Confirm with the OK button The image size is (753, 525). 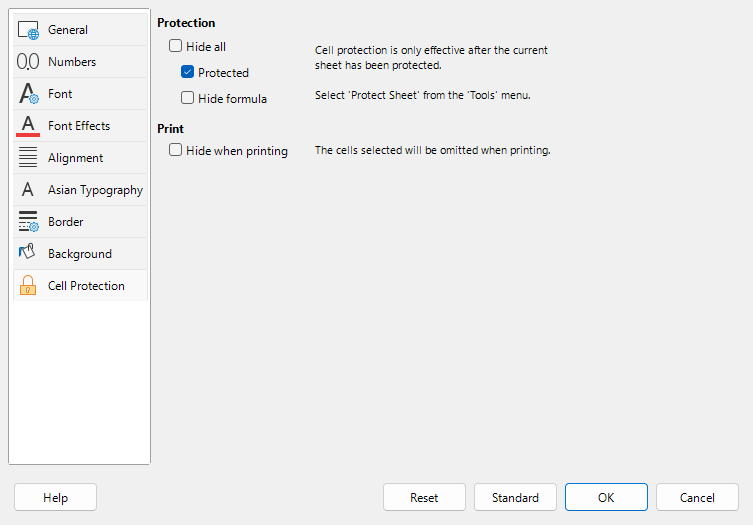click(x=606, y=497)
